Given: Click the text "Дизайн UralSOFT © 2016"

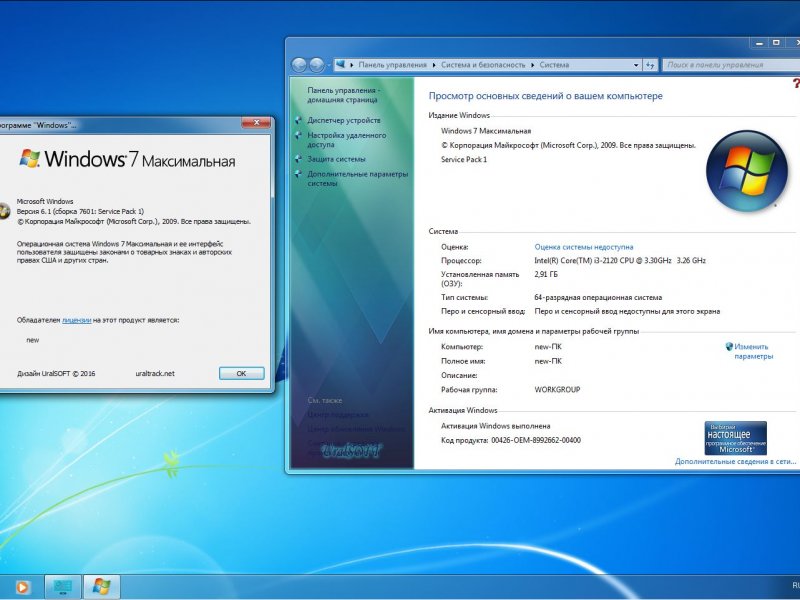Looking at the screenshot, I should [56, 373].
